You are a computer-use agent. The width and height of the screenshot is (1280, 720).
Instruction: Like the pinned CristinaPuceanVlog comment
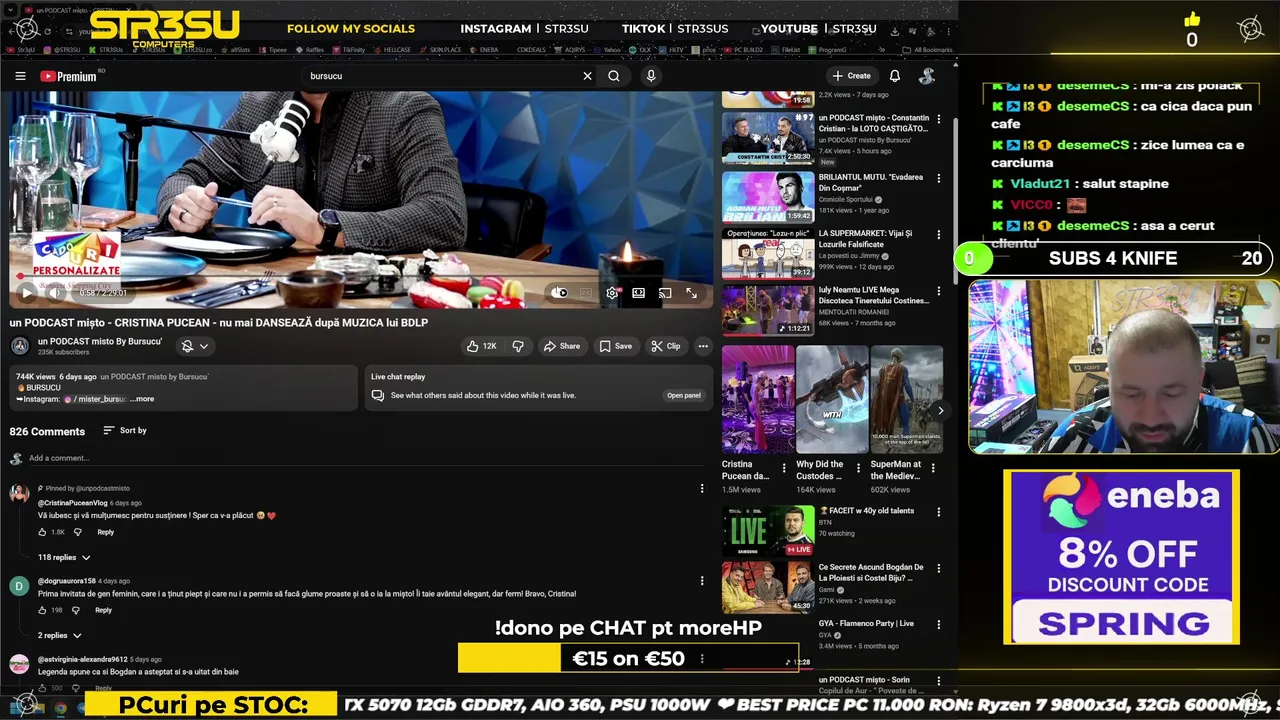42,532
